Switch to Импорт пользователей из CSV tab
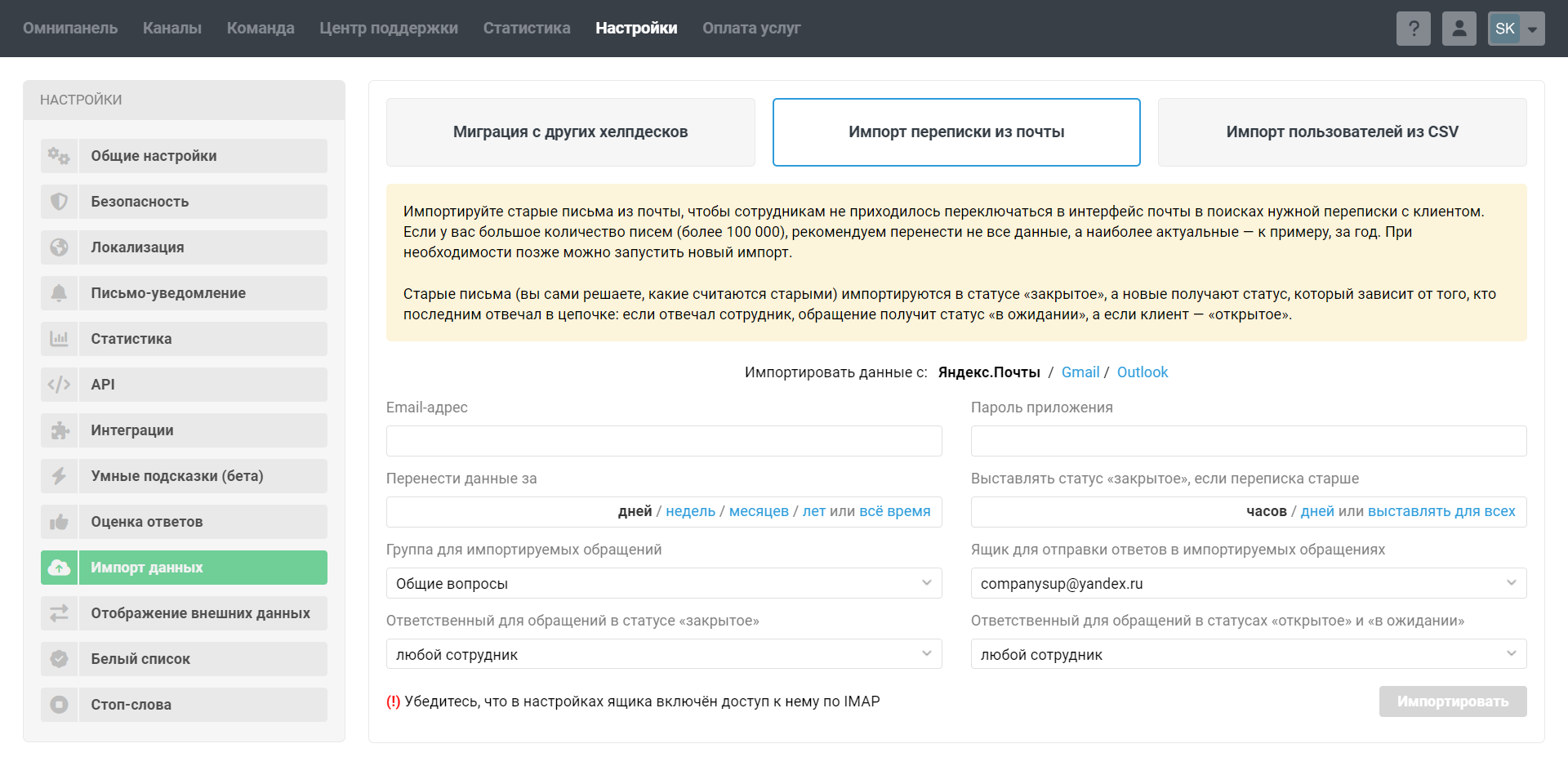Screen dimensions: 1568x766 pos(1341,132)
